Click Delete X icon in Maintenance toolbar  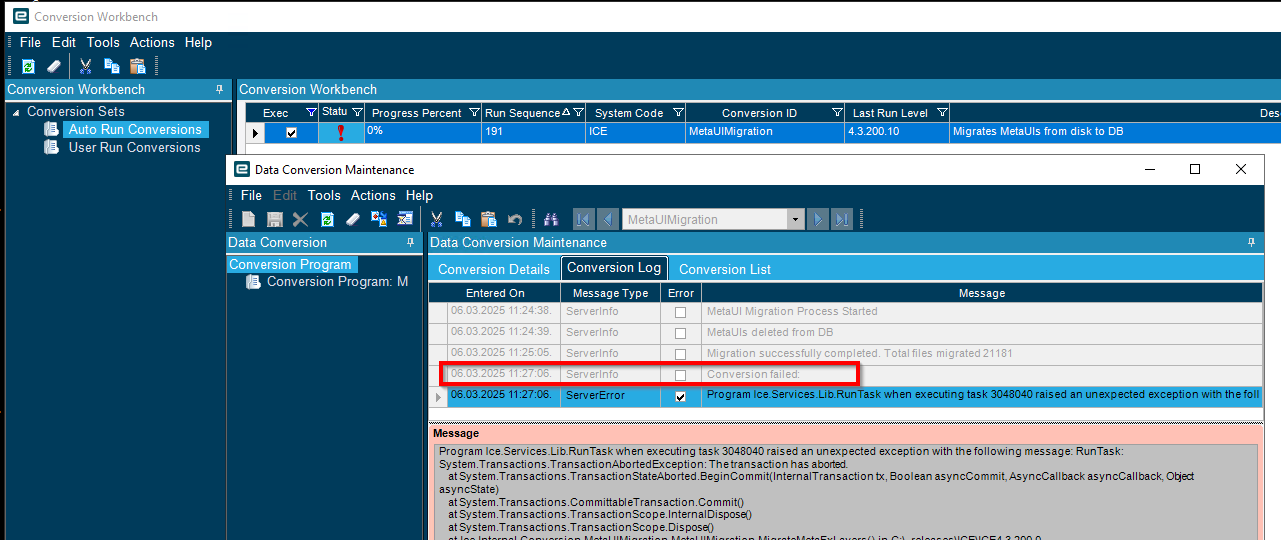point(300,219)
